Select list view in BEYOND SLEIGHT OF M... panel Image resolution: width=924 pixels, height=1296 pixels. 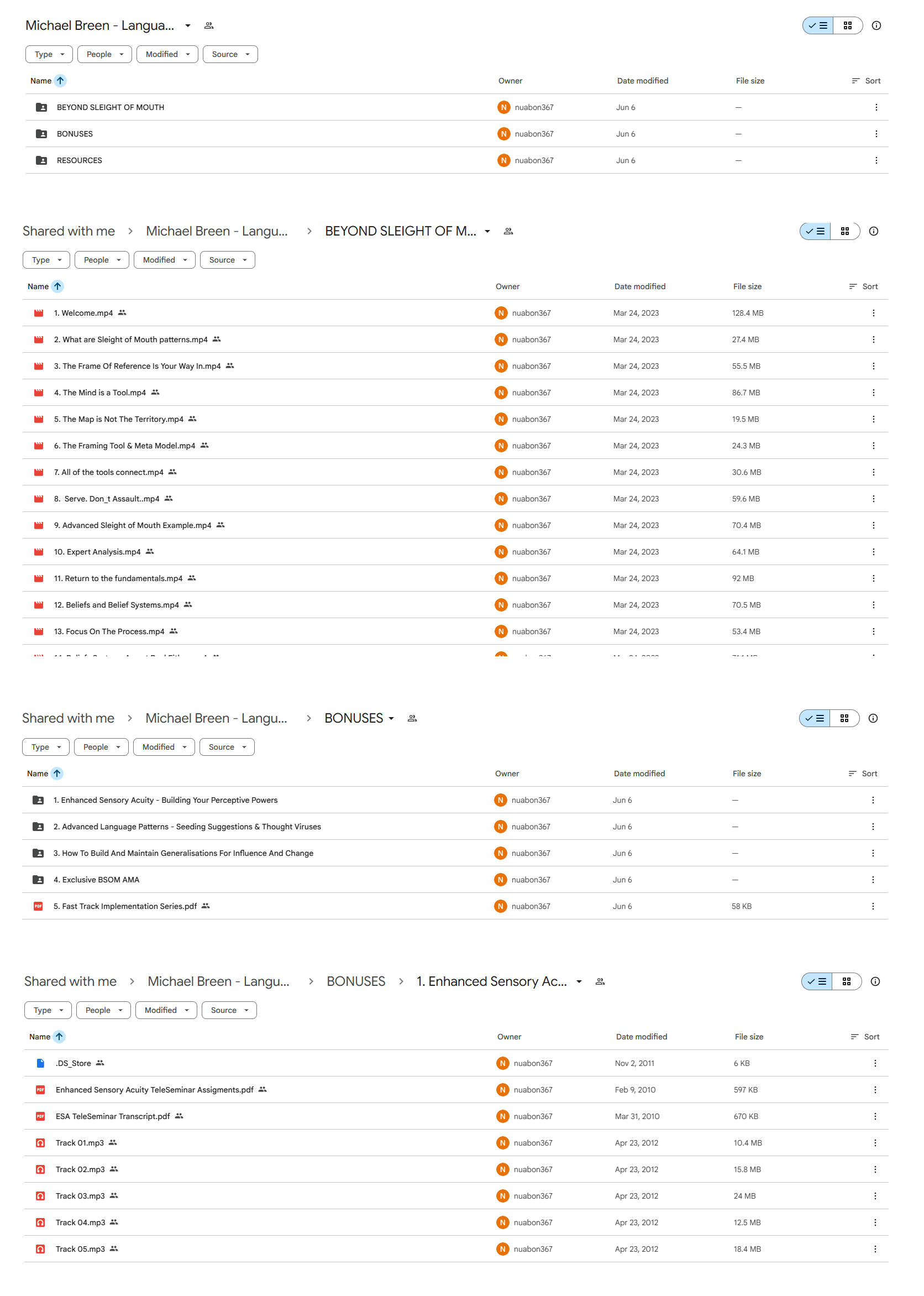[x=815, y=231]
